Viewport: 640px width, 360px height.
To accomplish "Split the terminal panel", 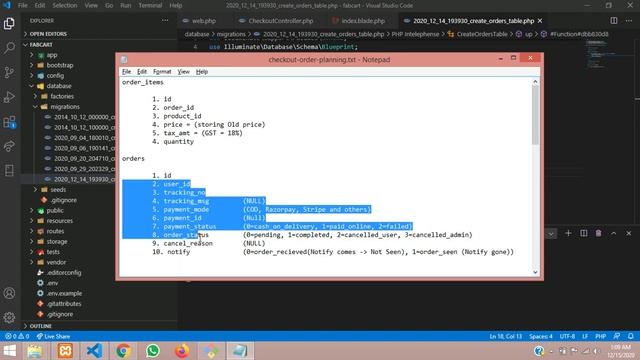I will (x=584, y=233).
